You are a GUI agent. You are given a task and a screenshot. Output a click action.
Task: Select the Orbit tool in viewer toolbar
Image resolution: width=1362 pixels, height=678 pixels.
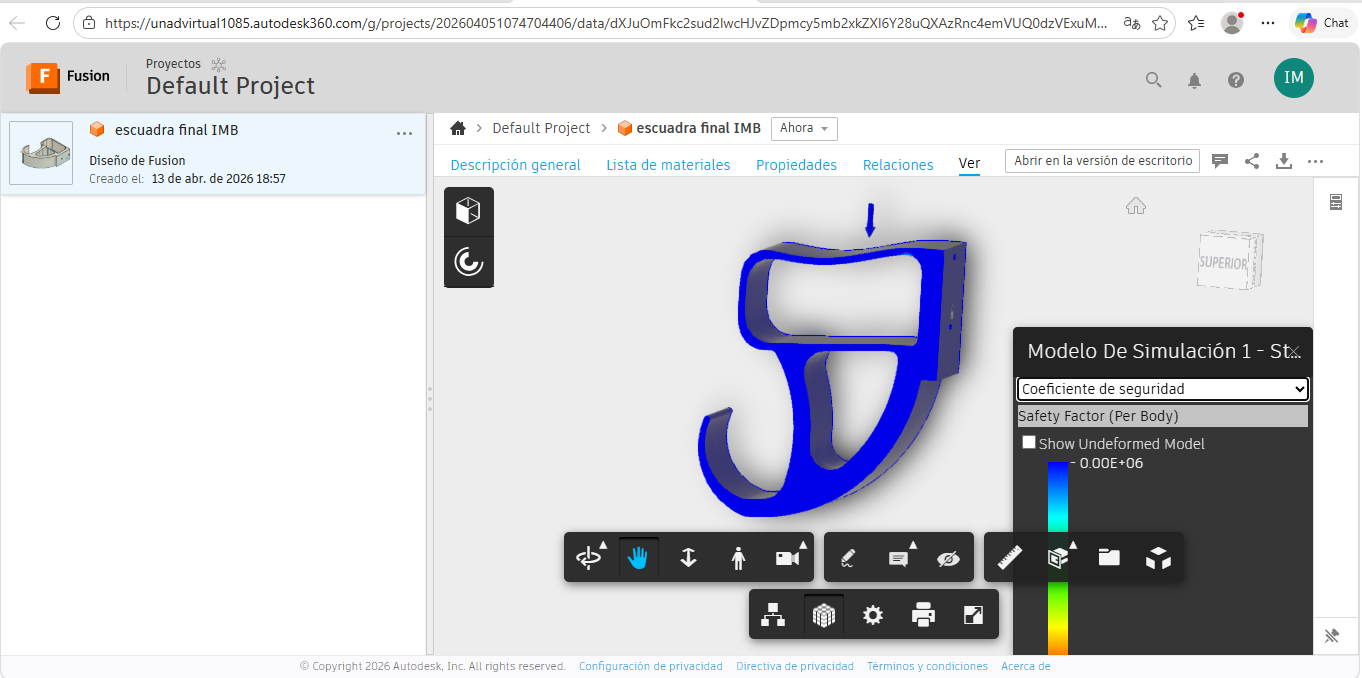[x=590, y=558]
